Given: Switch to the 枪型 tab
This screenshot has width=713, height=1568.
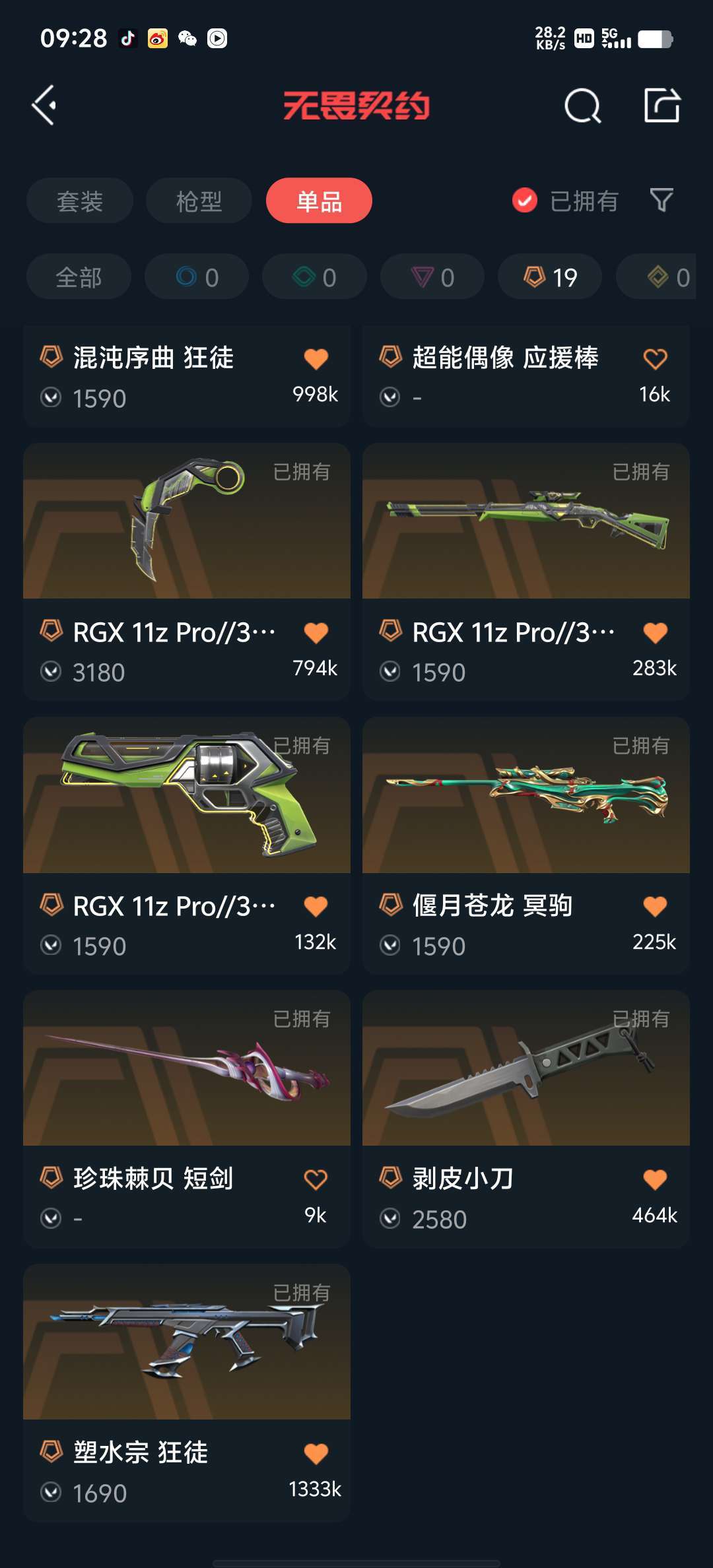Looking at the screenshot, I should [x=199, y=201].
